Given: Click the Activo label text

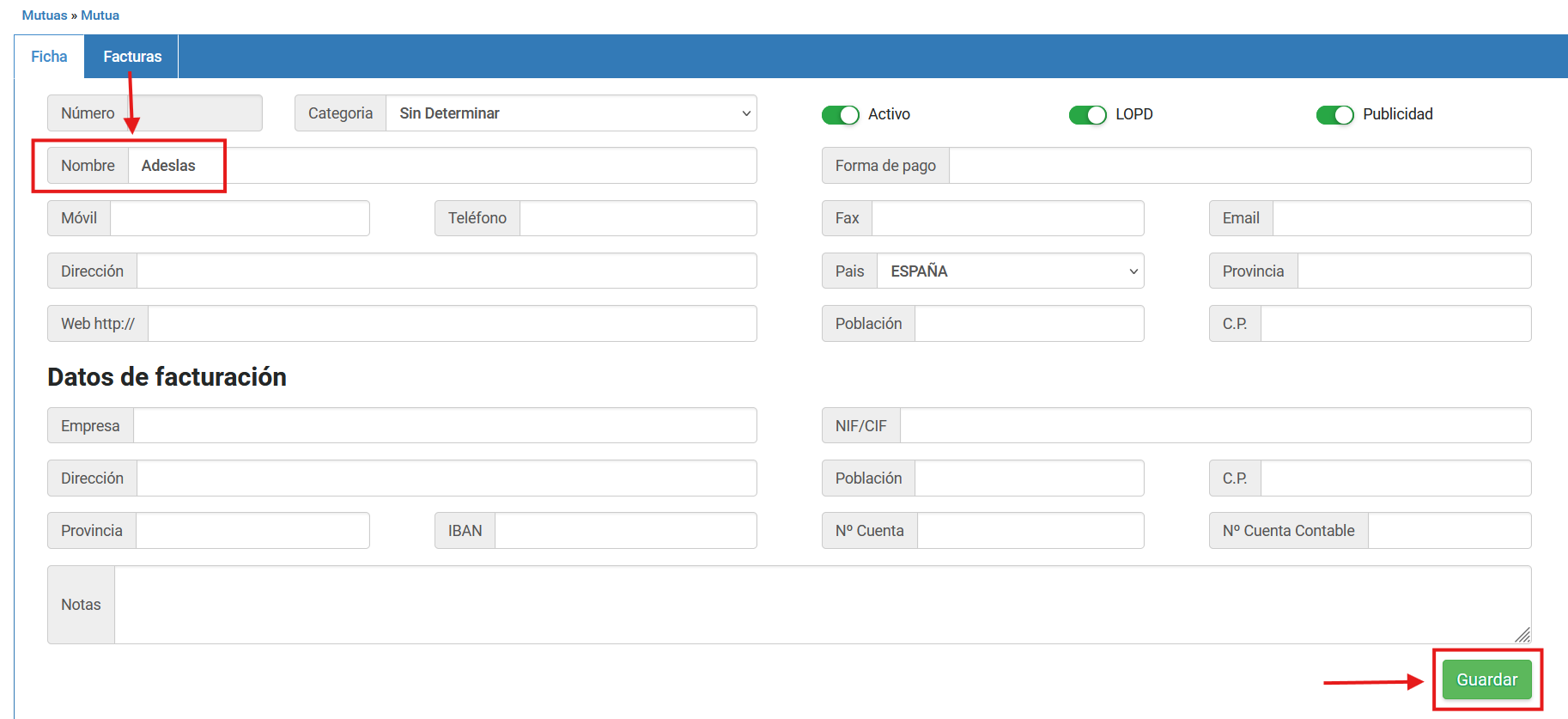Looking at the screenshot, I should 889,114.
